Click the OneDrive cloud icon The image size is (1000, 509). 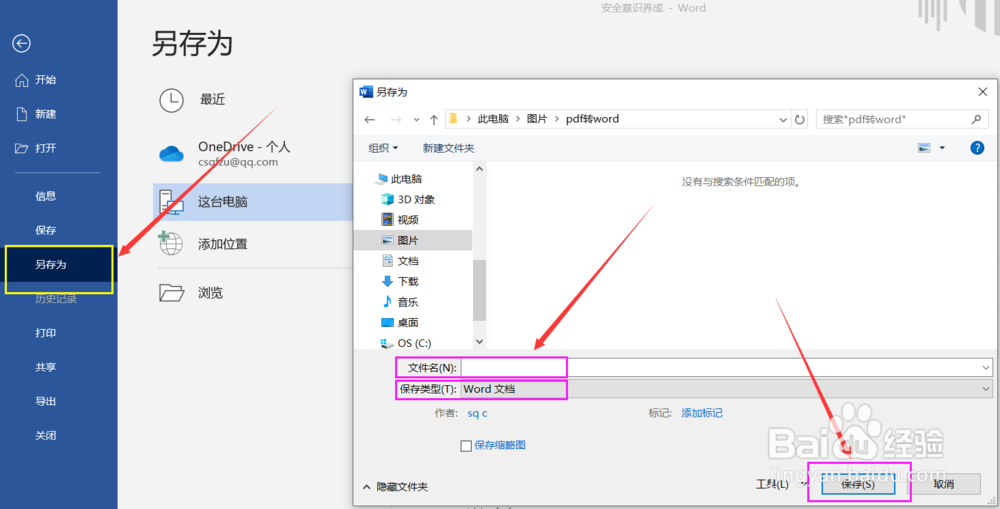(x=171, y=154)
